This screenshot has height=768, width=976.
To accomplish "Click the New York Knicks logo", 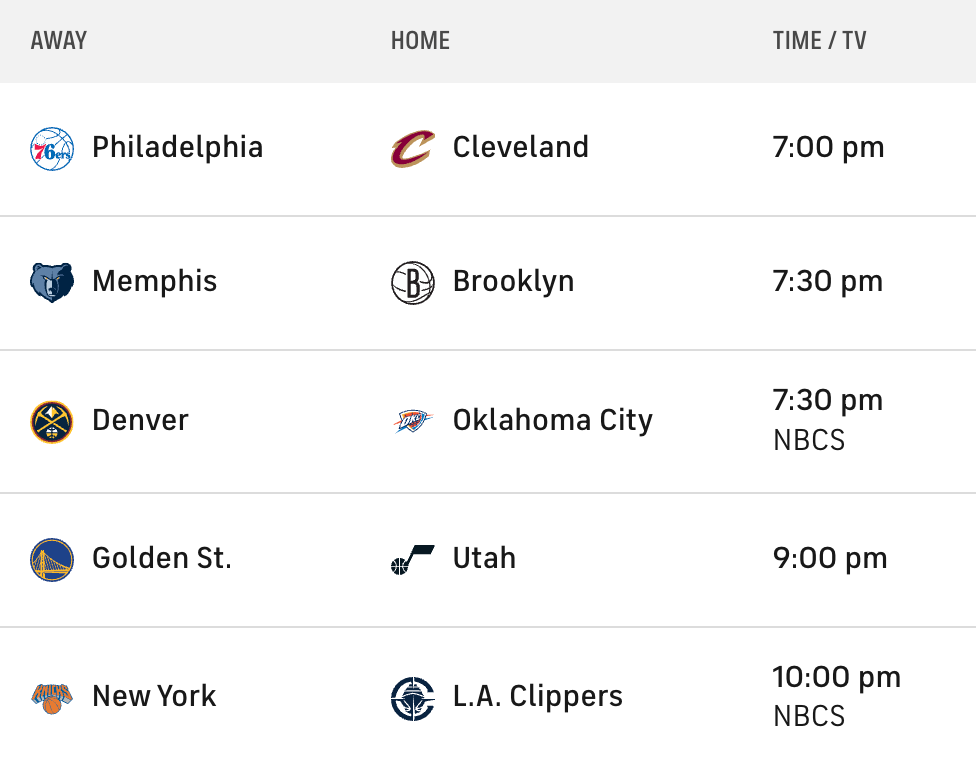I will tap(52, 697).
